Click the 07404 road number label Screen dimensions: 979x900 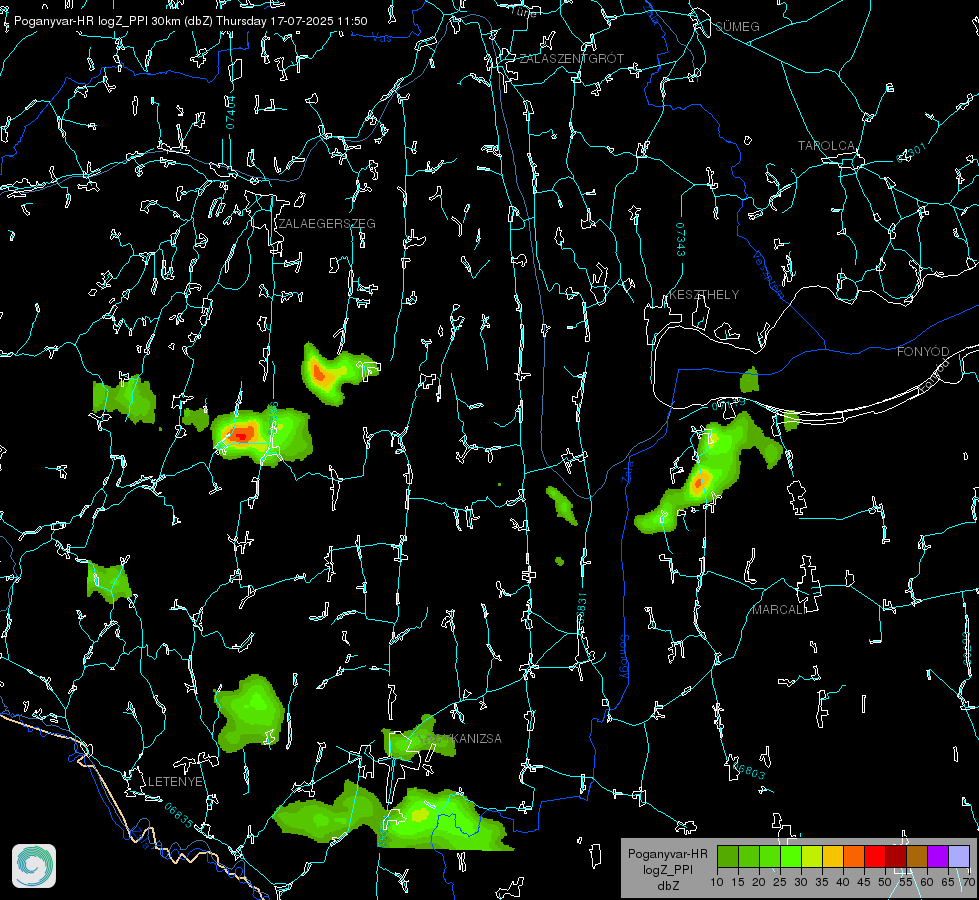pyautogui.click(x=230, y=112)
